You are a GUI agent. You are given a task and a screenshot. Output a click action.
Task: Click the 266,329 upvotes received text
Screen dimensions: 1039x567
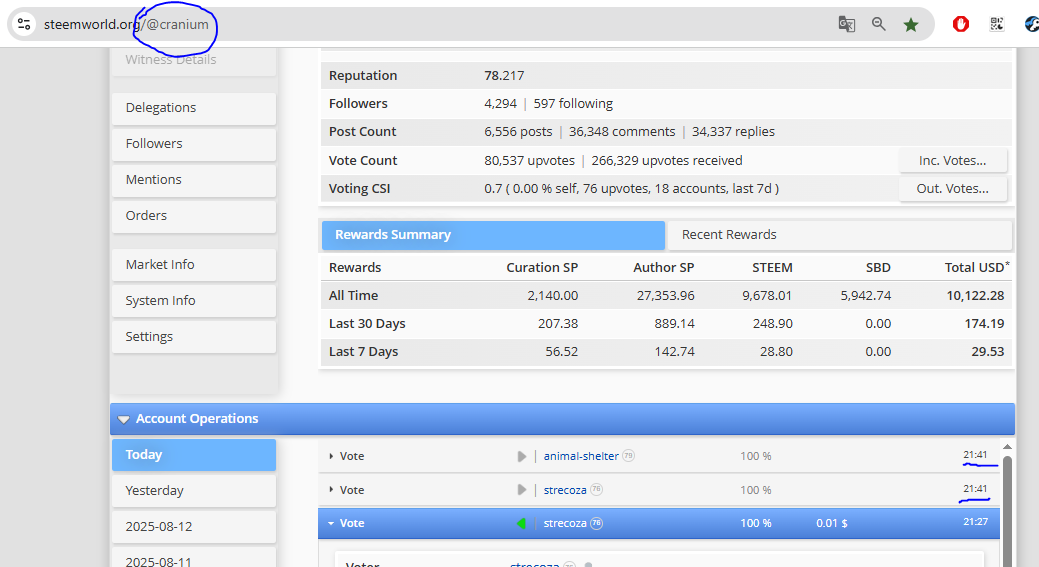click(x=667, y=161)
